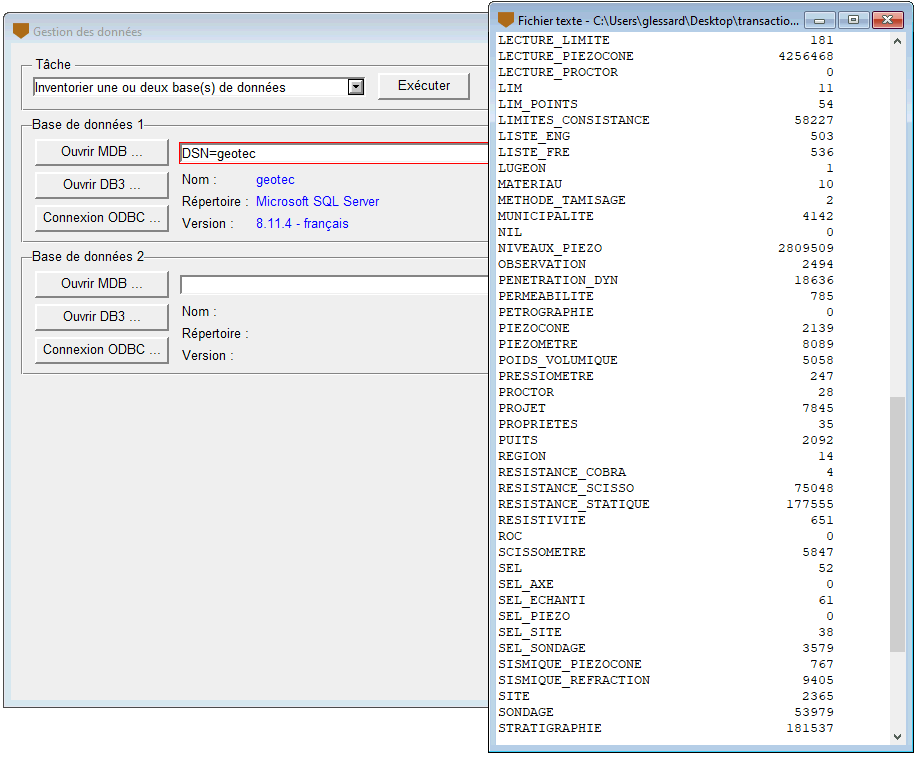Select the LUGEON row
The image size is (917, 757).
666,168
